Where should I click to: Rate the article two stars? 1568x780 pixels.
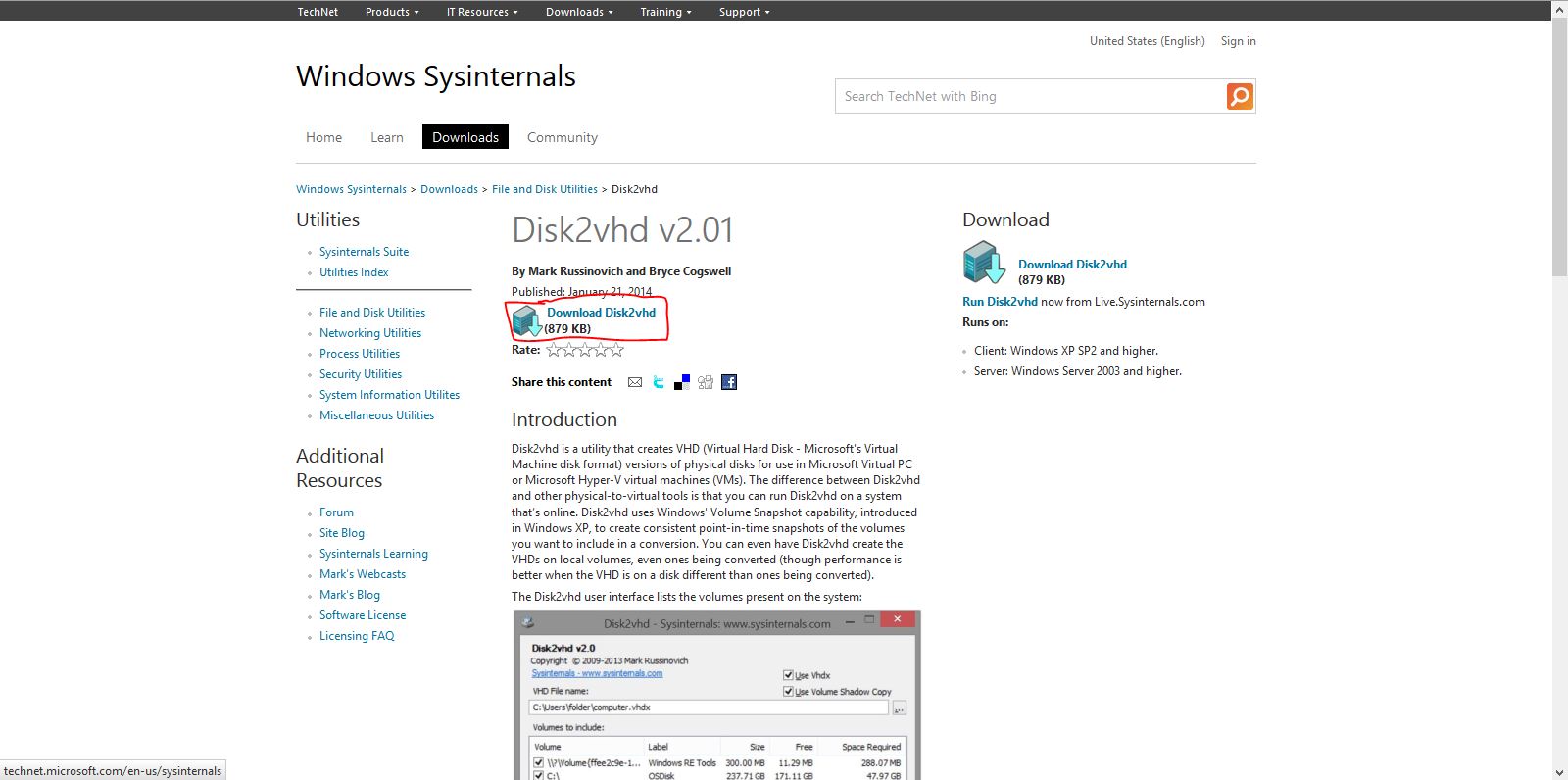pos(569,350)
